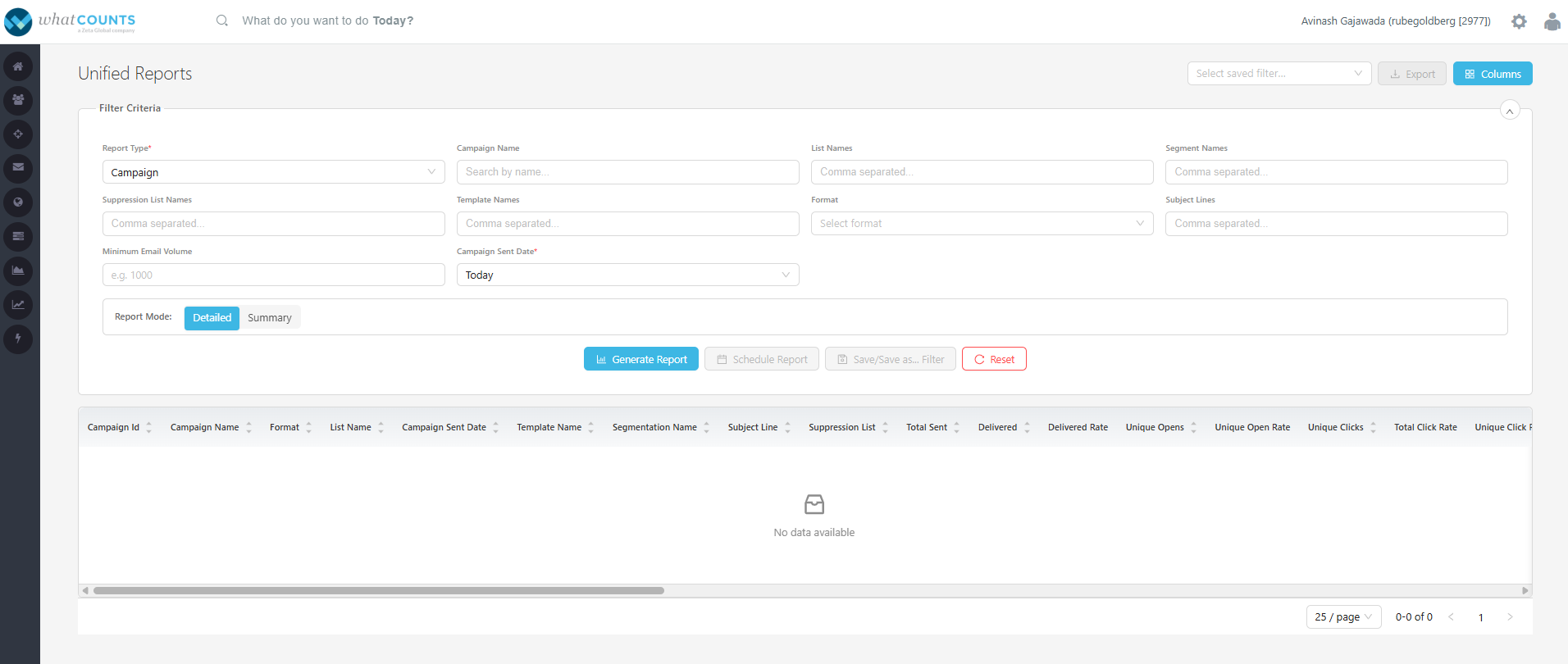Screen dimensions: 1568x664
Task: Open the Campaign Sent Date dropdown
Action: click(627, 275)
